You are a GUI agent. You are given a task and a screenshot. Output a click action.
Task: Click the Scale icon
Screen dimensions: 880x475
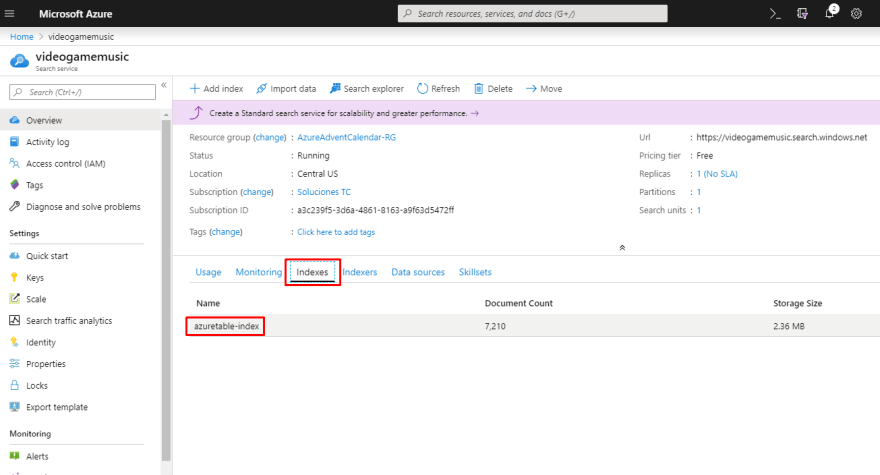click(15, 299)
